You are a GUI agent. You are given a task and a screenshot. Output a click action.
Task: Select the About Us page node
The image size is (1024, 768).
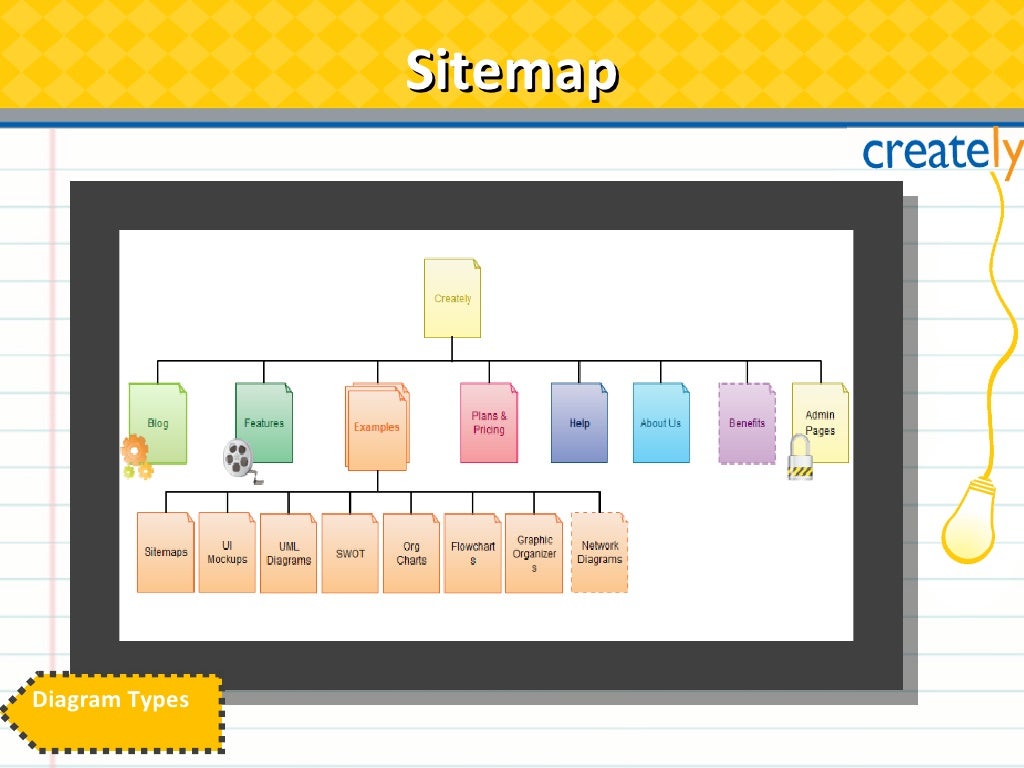pyautogui.click(x=661, y=423)
